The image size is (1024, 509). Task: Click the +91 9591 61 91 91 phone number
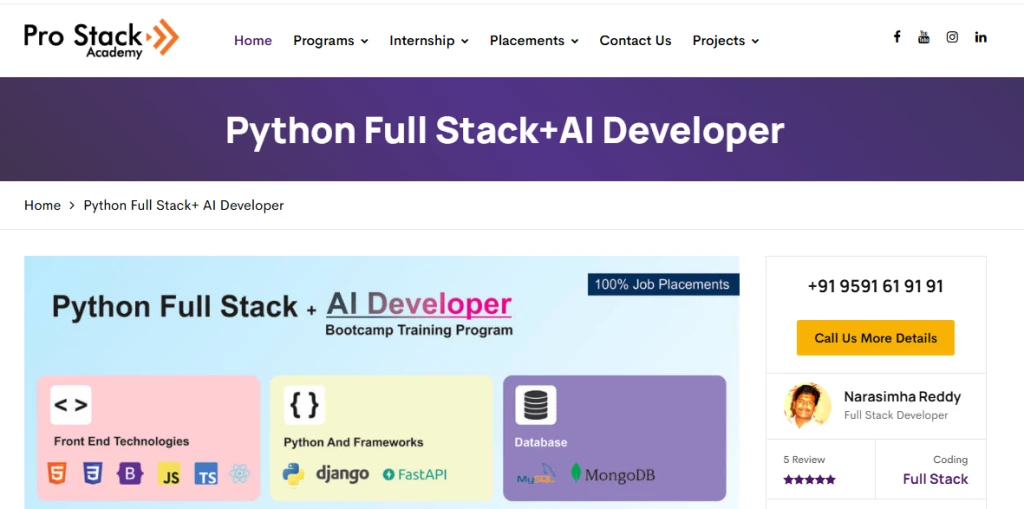tap(875, 286)
